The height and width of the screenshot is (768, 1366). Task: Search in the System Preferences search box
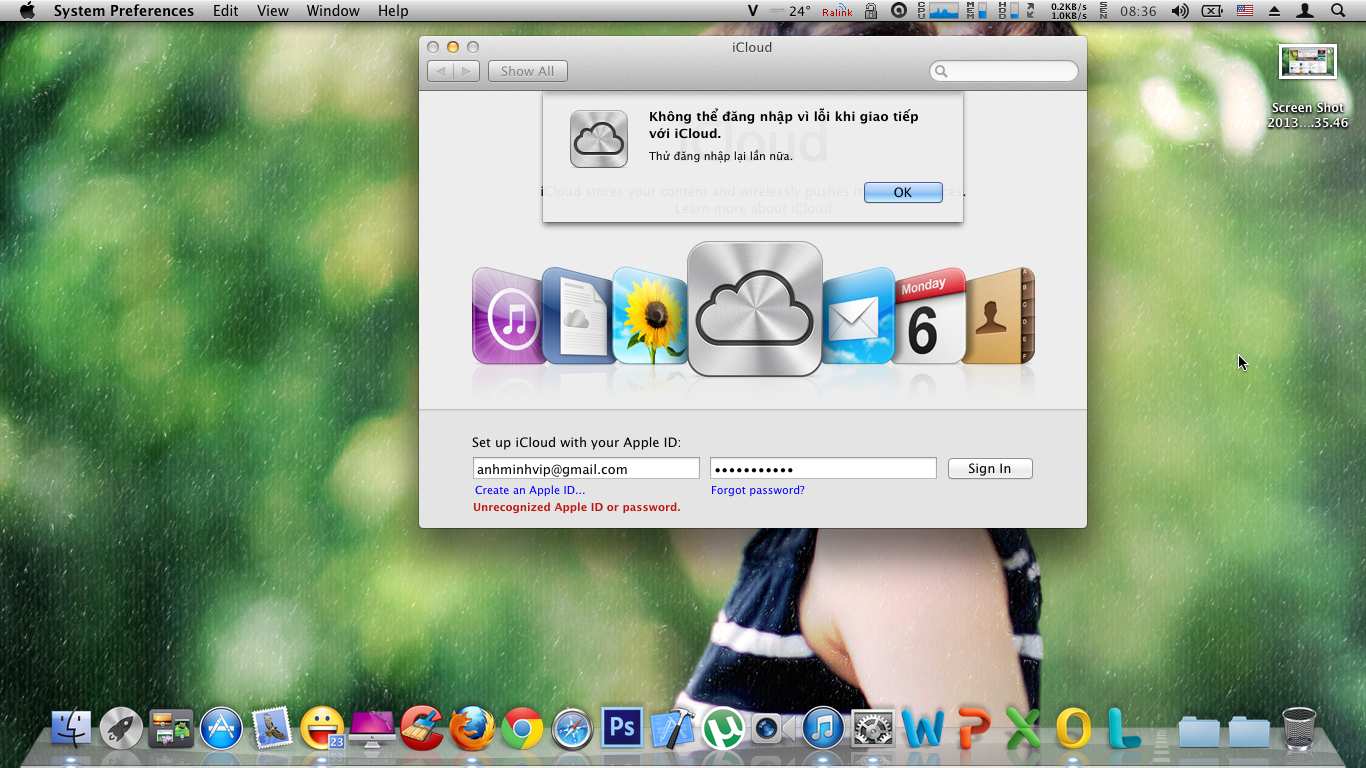(1004, 71)
